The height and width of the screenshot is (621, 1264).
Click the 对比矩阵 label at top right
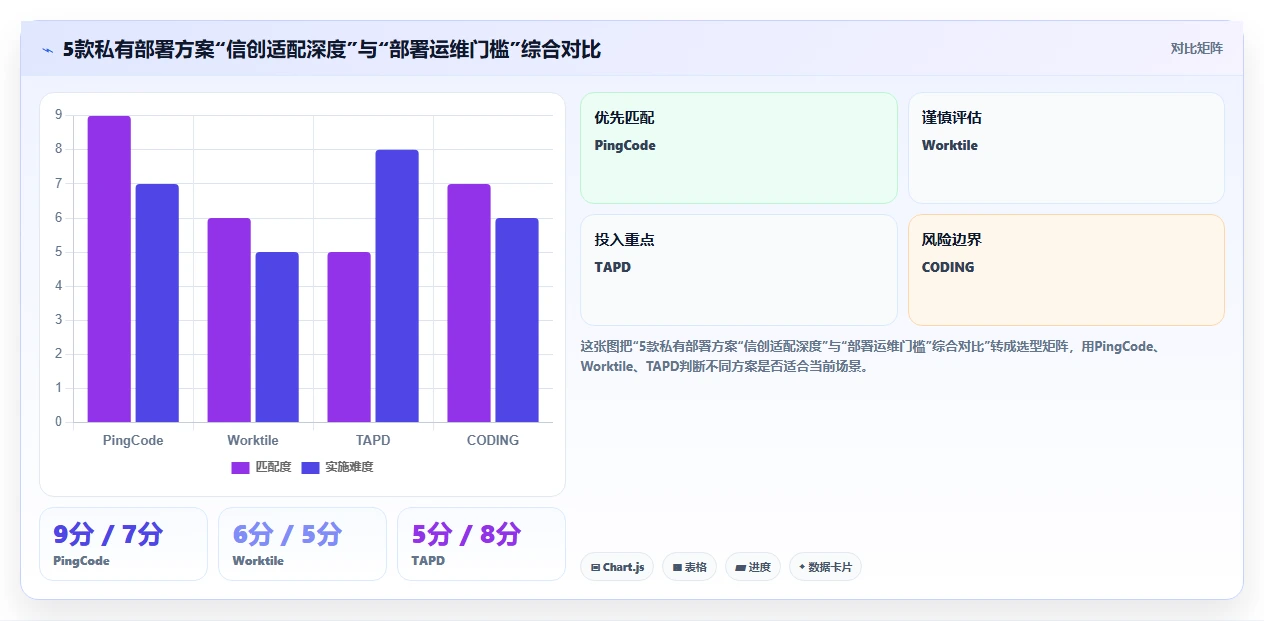(x=1196, y=48)
